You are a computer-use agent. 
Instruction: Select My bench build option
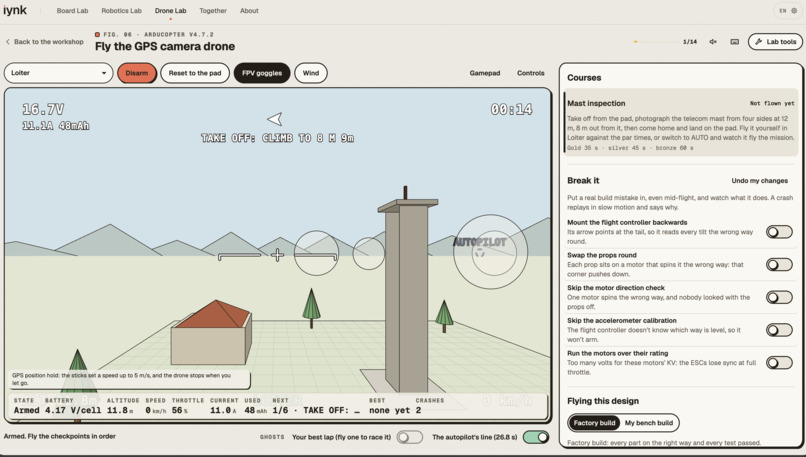649,423
